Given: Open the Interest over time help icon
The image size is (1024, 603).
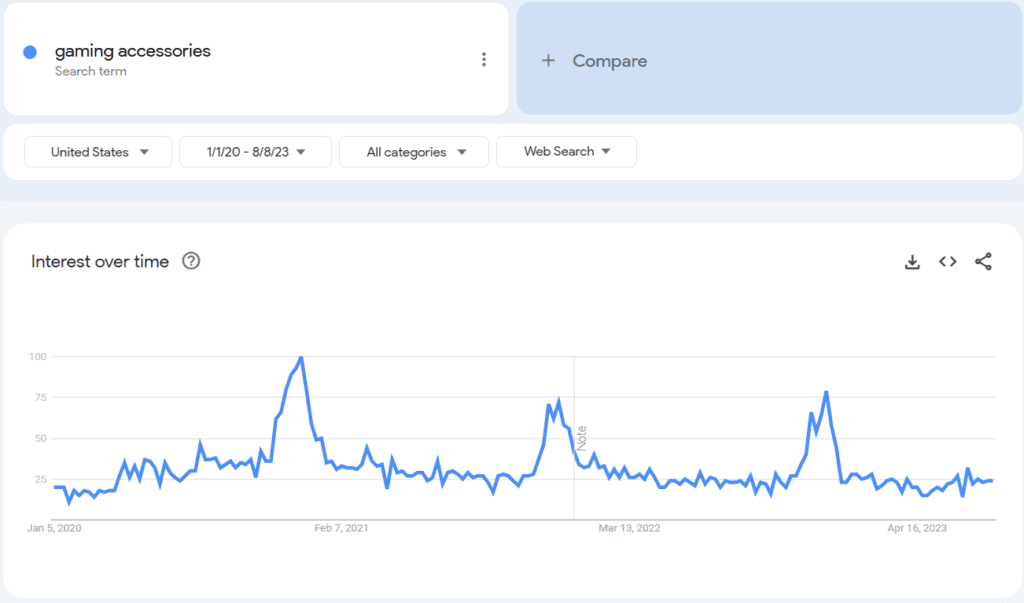Looking at the screenshot, I should point(191,261).
